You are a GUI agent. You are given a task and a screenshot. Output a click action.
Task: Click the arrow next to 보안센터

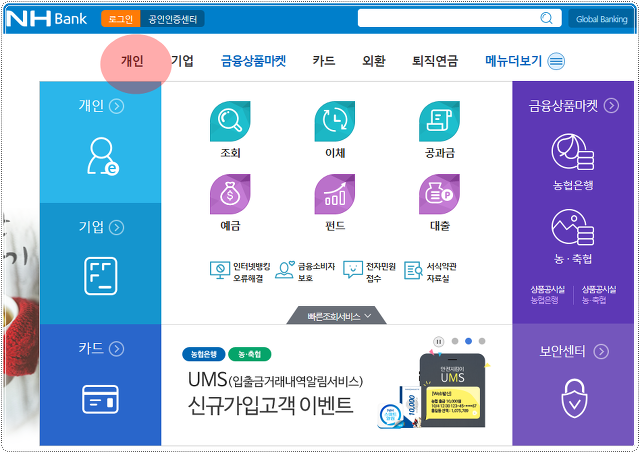(x=601, y=351)
